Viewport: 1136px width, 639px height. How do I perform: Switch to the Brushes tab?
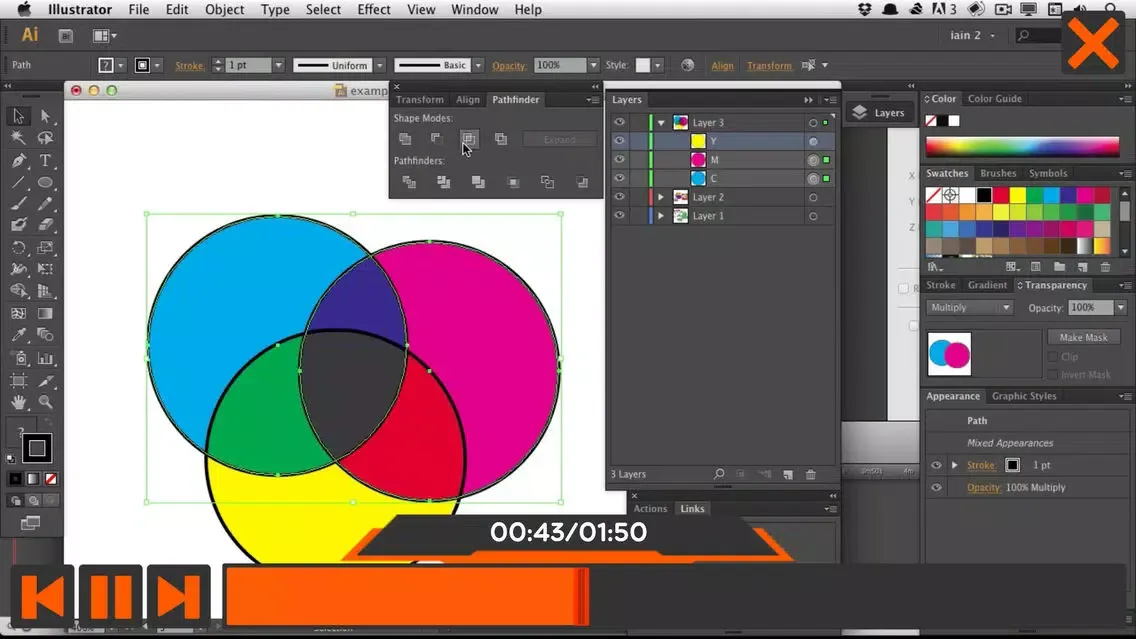click(x=998, y=173)
